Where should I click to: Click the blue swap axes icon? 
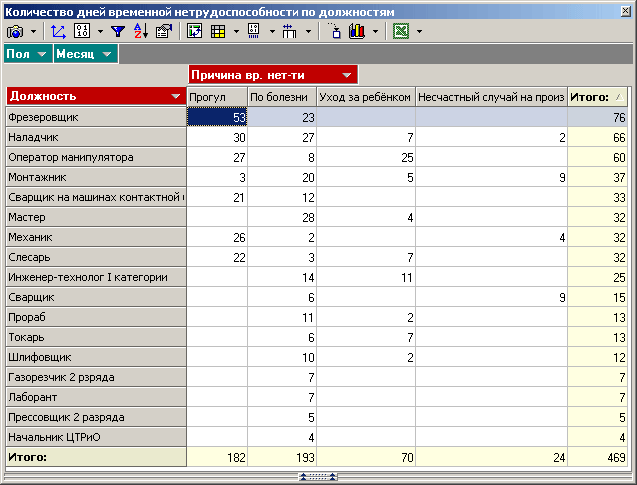(58, 31)
